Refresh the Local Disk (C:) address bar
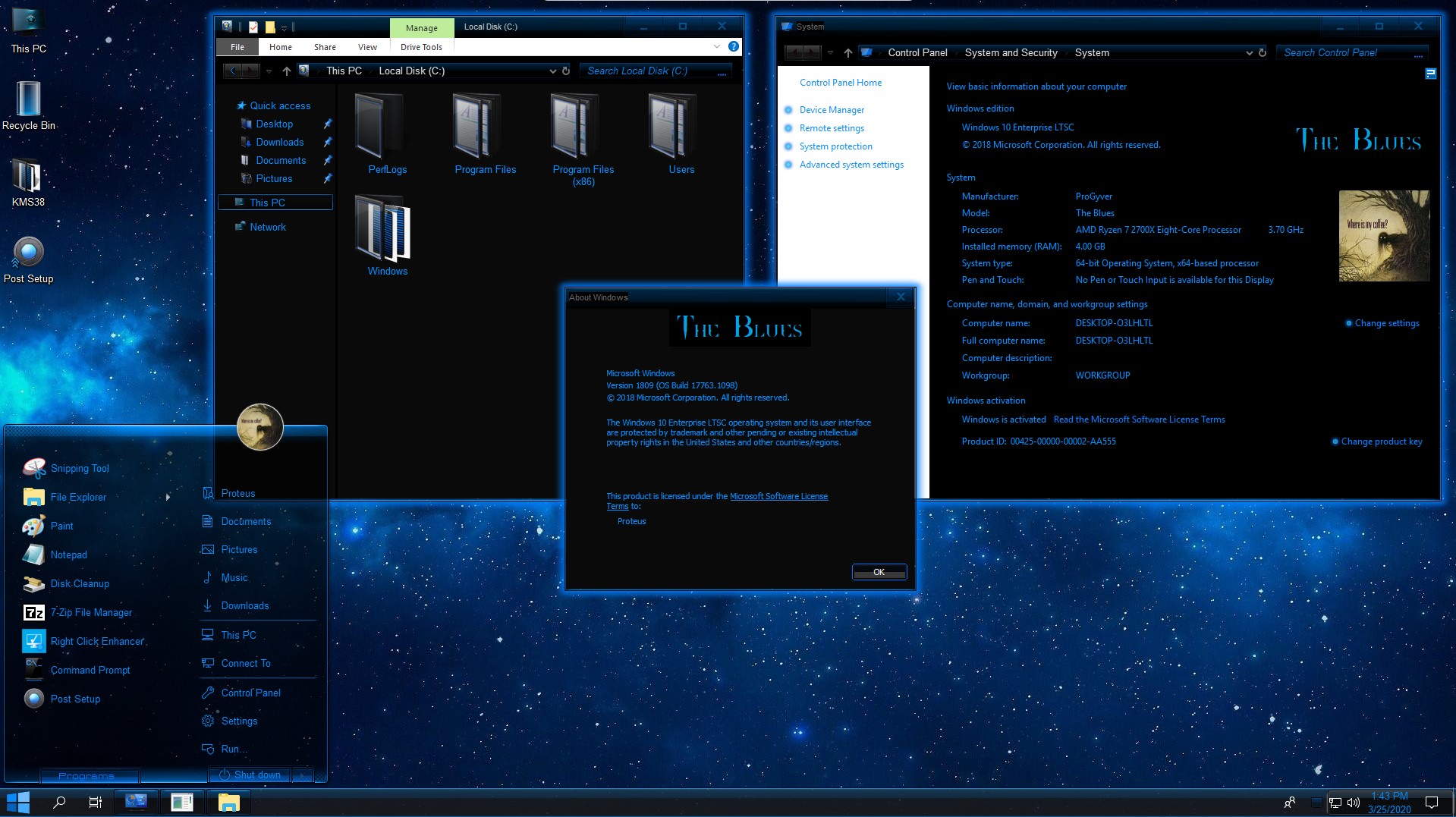Image resolution: width=1456 pixels, height=817 pixels. point(565,71)
